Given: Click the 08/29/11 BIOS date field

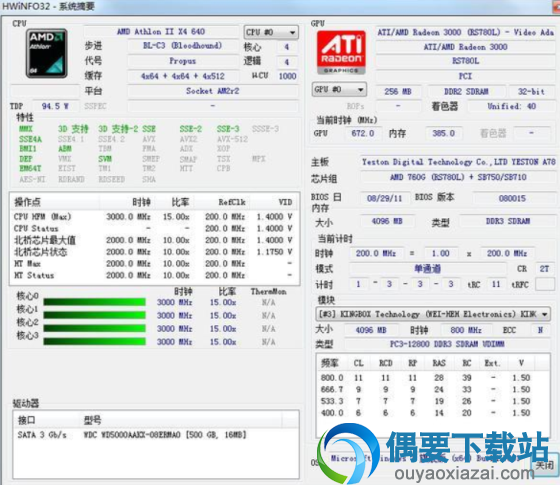Looking at the screenshot, I should 385,198.
